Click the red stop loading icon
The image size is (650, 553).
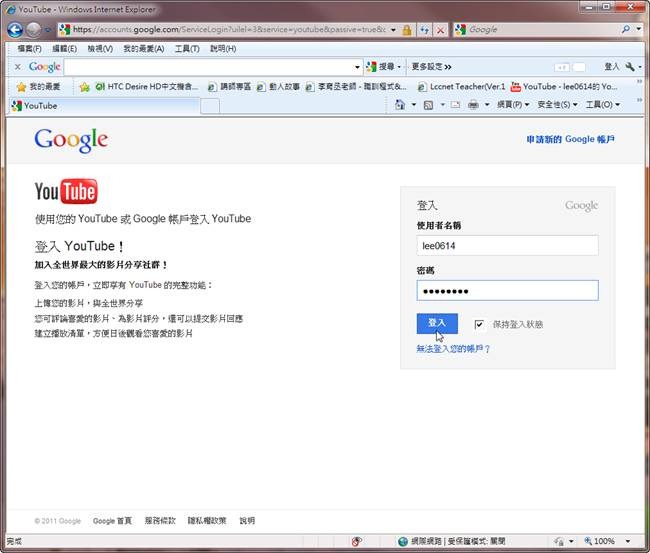(x=440, y=30)
